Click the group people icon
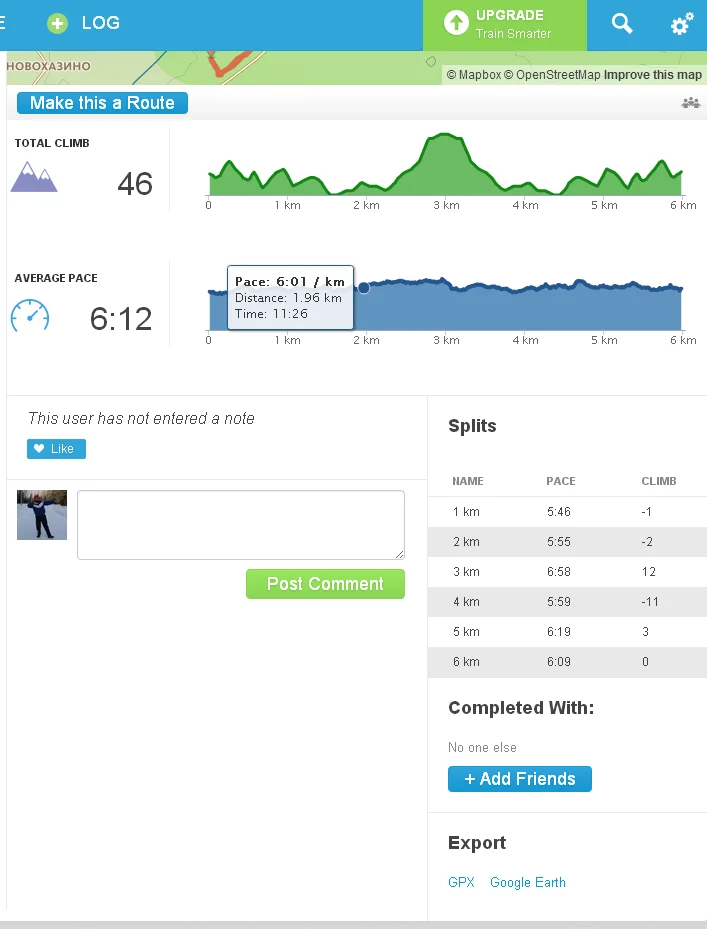 [x=691, y=103]
